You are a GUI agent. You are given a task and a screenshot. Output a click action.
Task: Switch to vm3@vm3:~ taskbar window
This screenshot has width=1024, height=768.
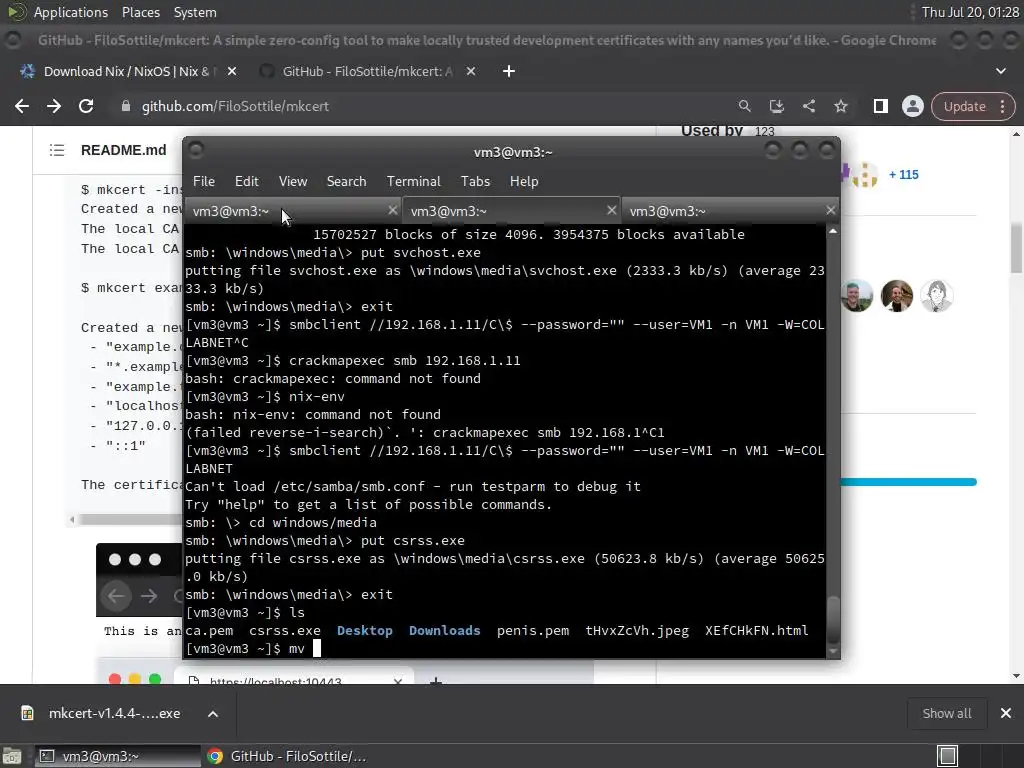click(x=118, y=756)
